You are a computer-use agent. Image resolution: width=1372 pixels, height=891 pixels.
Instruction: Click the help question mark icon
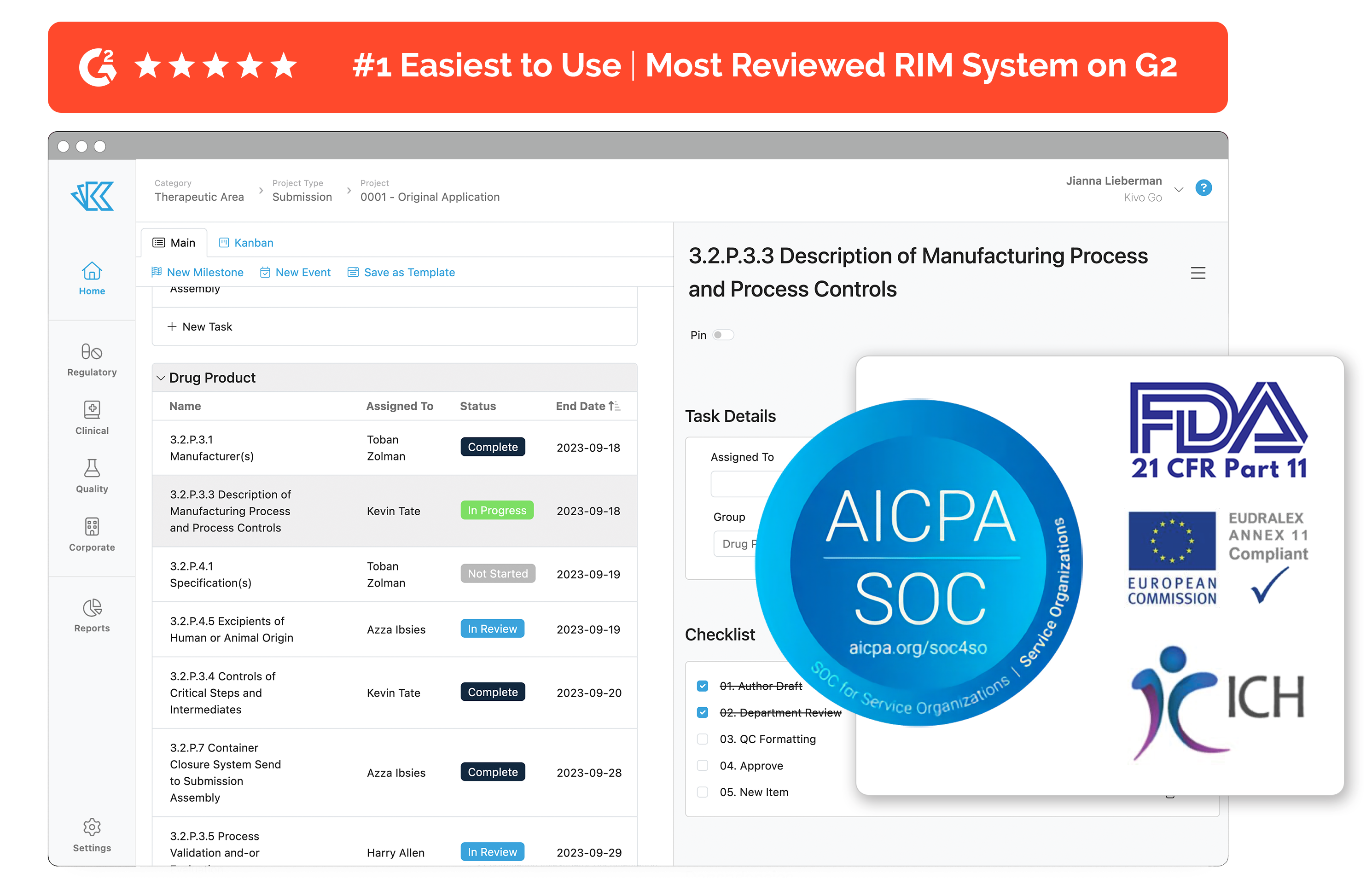point(1203,188)
